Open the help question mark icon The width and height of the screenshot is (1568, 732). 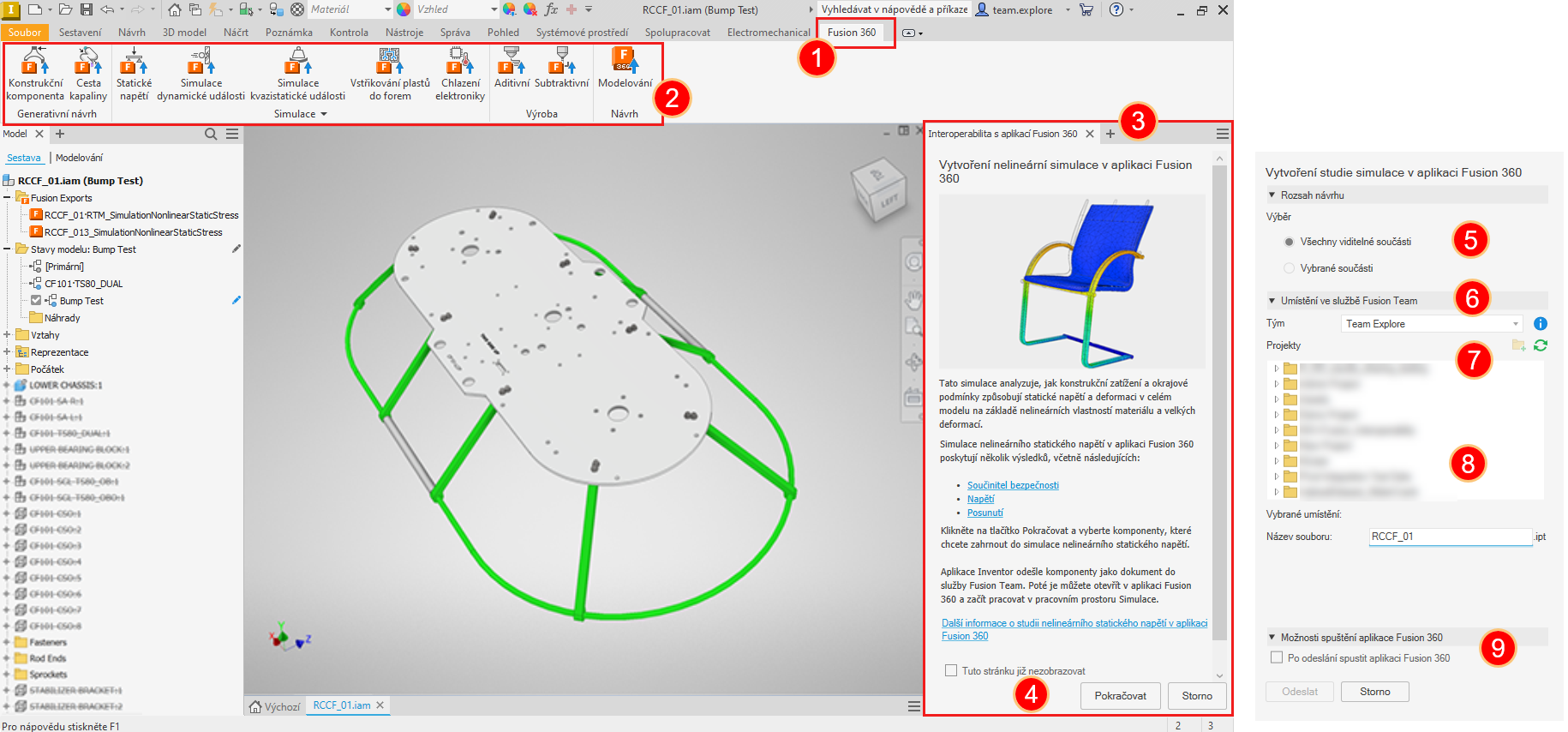(1116, 9)
